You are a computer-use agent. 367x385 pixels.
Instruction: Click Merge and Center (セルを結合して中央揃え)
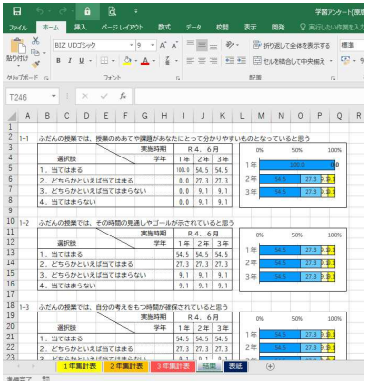coord(289,61)
